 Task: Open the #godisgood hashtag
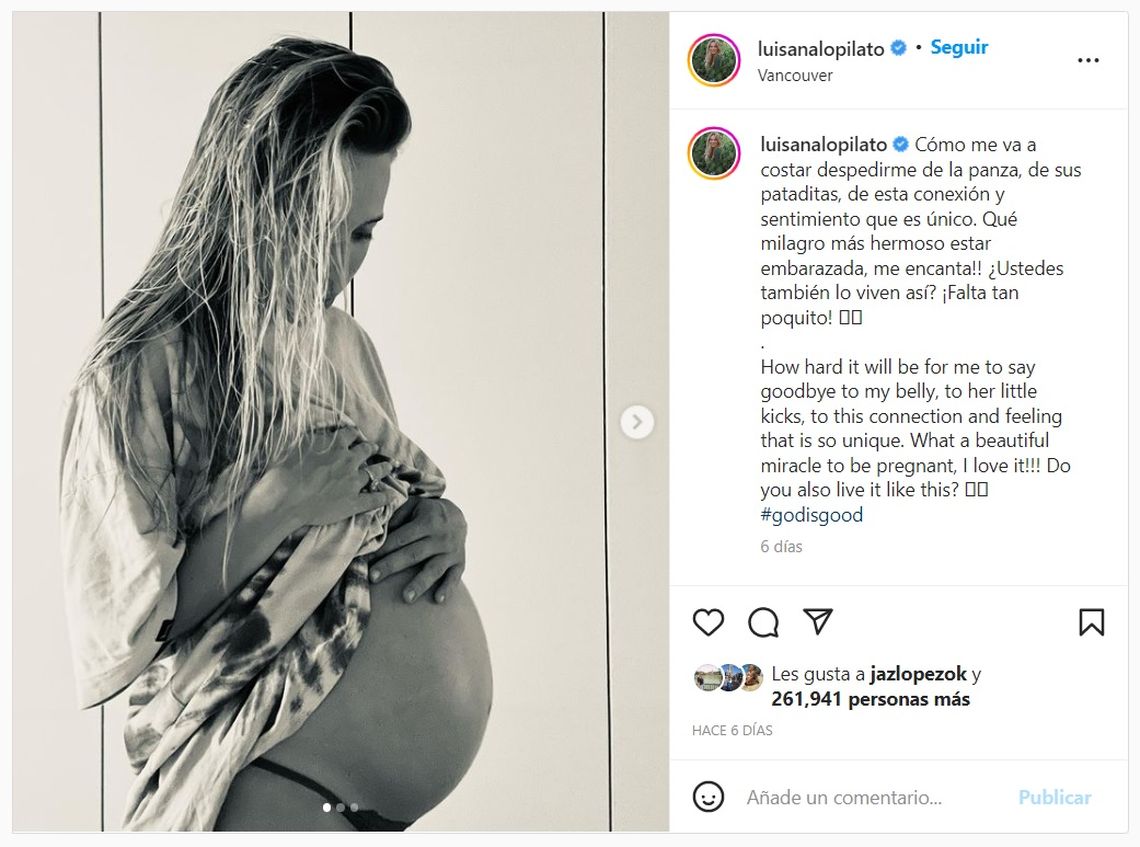pos(811,515)
